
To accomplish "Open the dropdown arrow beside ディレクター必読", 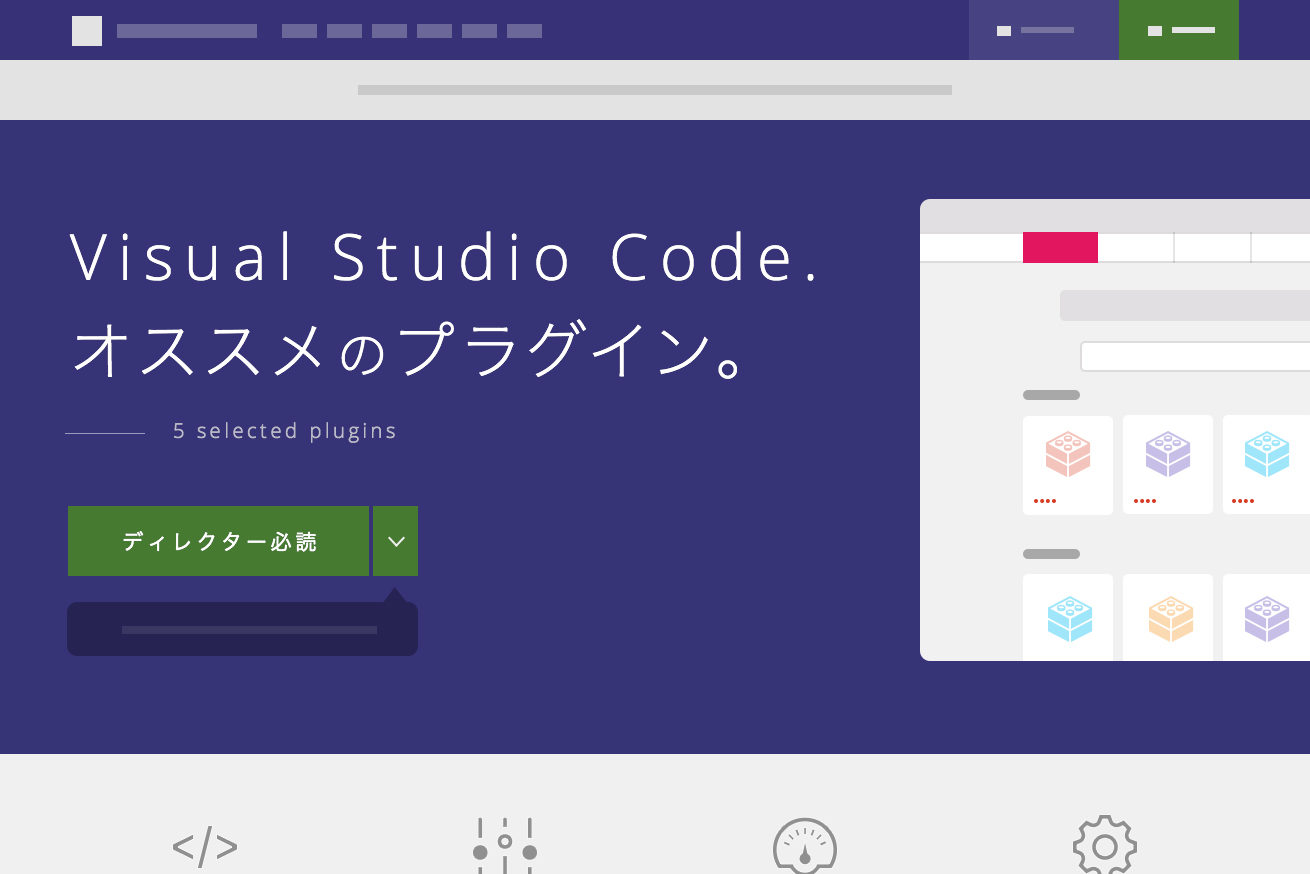I will (x=396, y=541).
